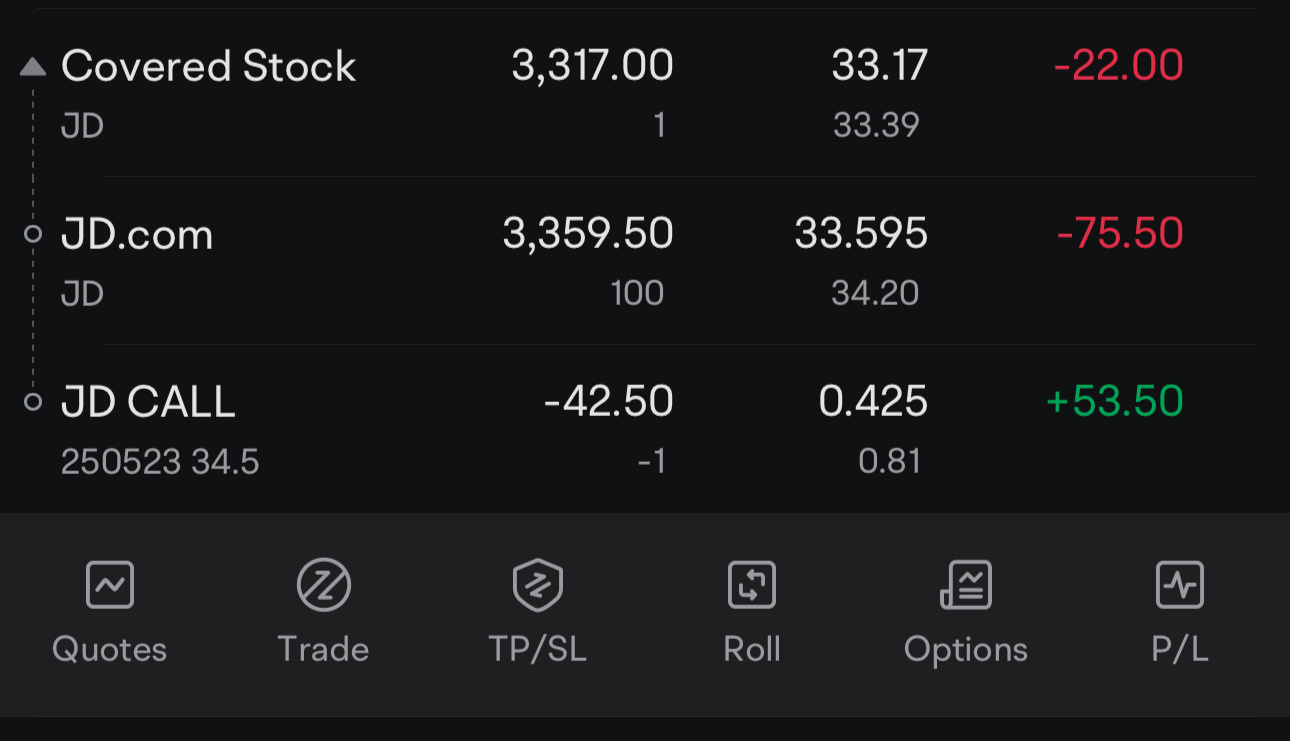
Task: Collapse the Covered Stock group triangle
Action: (x=33, y=67)
